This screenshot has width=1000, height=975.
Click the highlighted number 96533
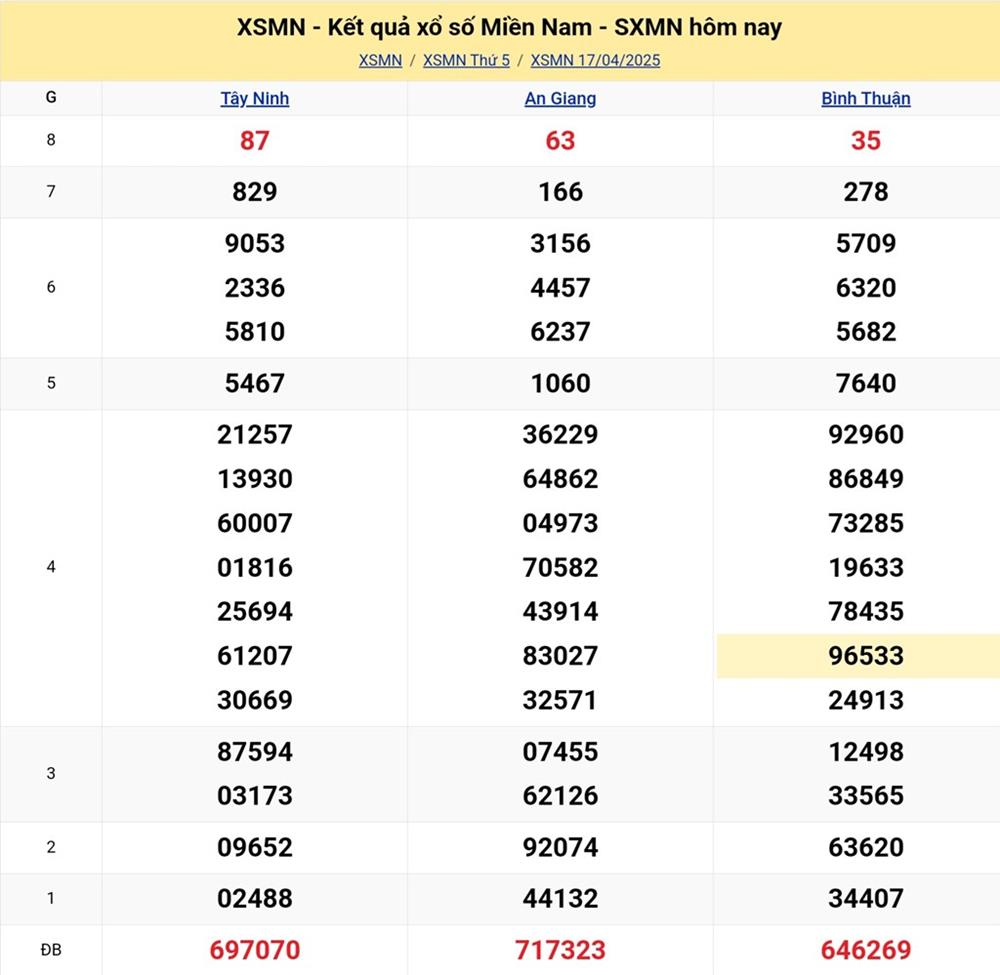[865, 656]
